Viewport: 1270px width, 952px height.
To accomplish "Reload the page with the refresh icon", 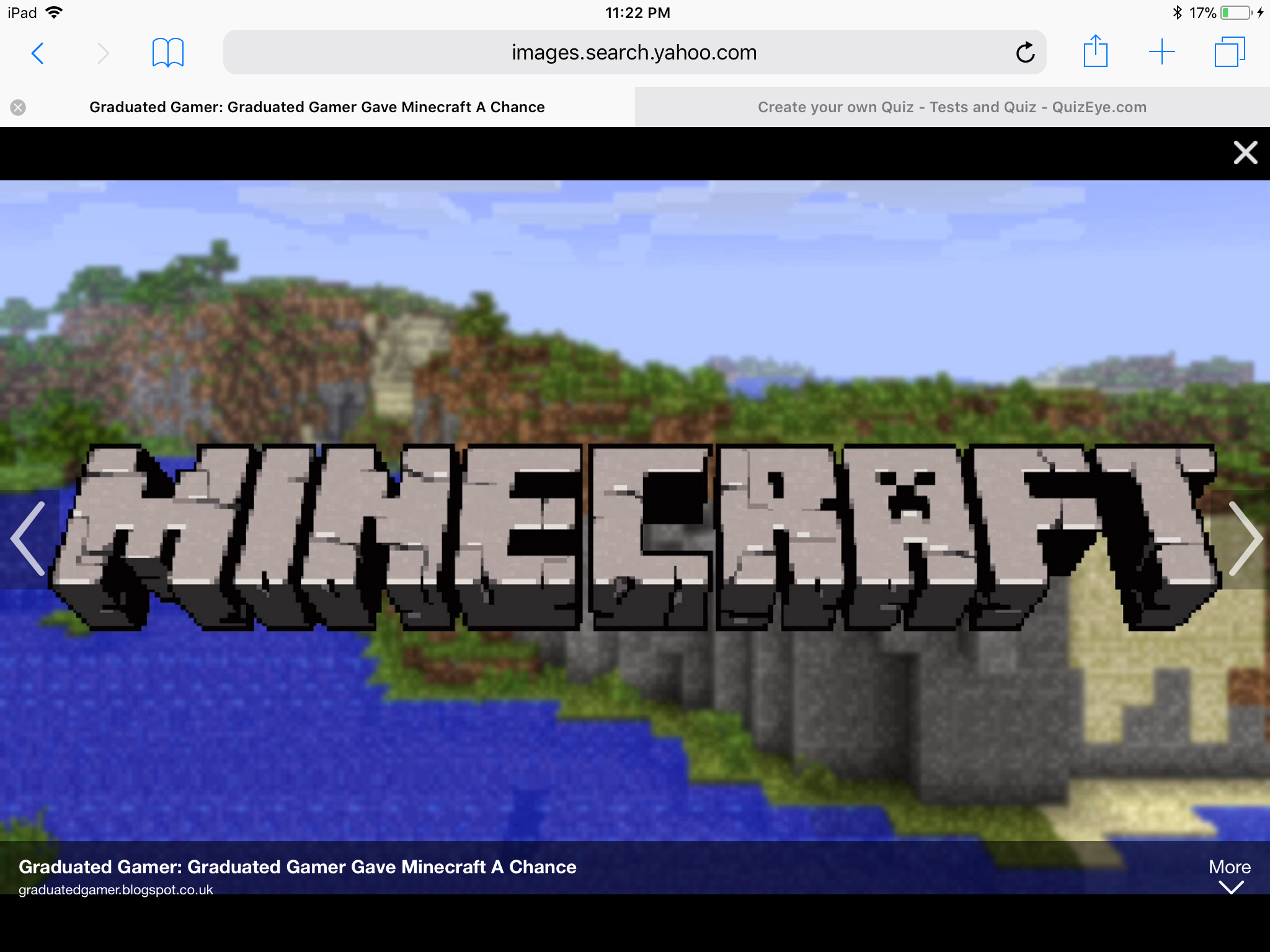I will [x=1026, y=53].
